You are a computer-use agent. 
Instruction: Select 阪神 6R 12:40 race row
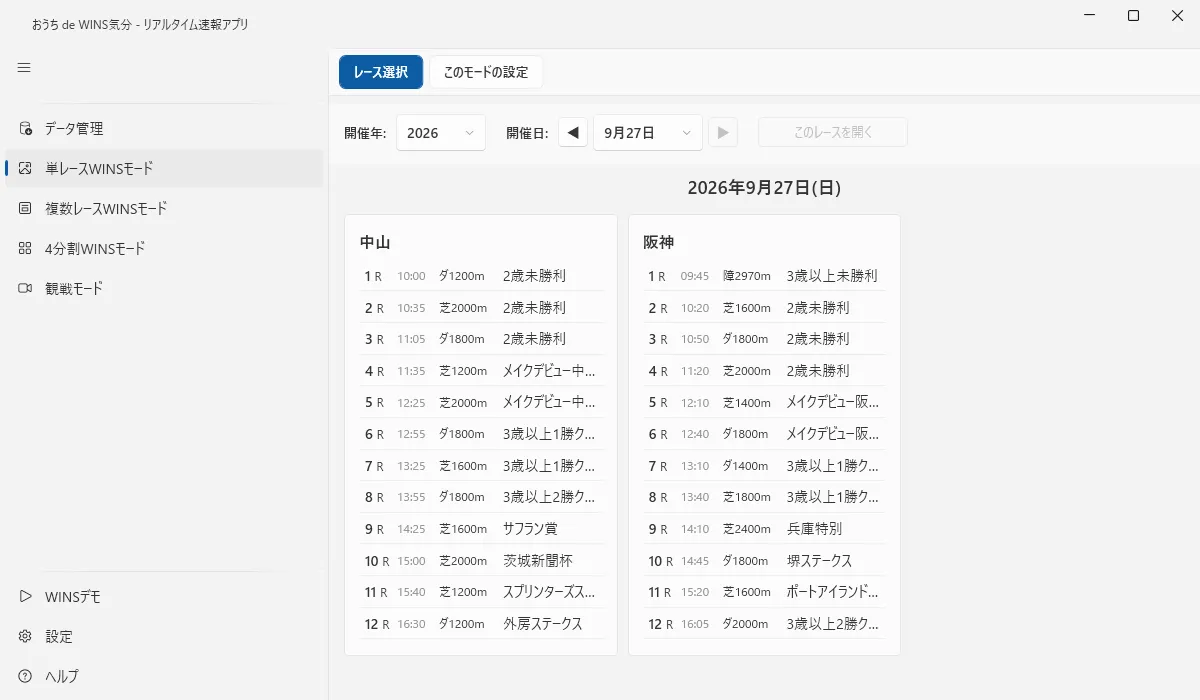[764, 434]
